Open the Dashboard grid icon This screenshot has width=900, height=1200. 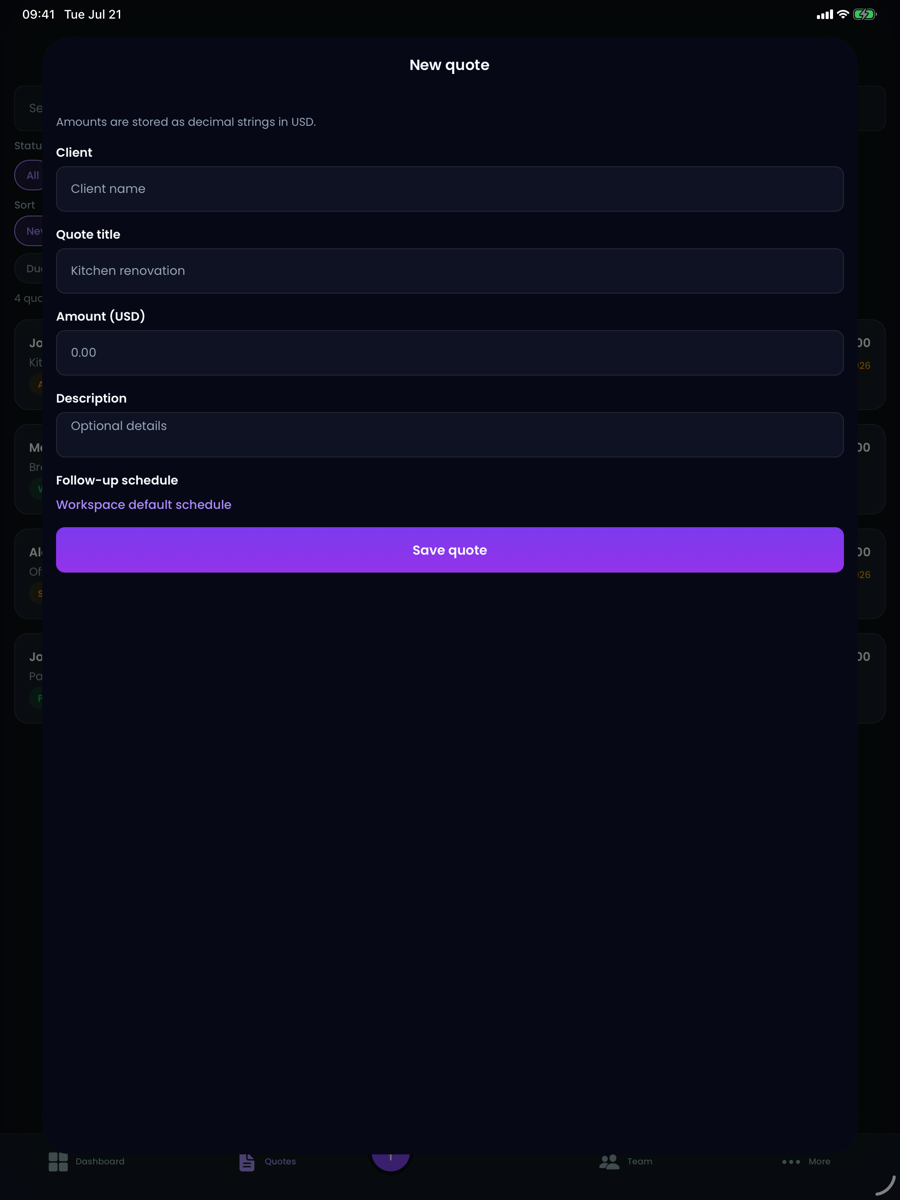pyautogui.click(x=58, y=1161)
